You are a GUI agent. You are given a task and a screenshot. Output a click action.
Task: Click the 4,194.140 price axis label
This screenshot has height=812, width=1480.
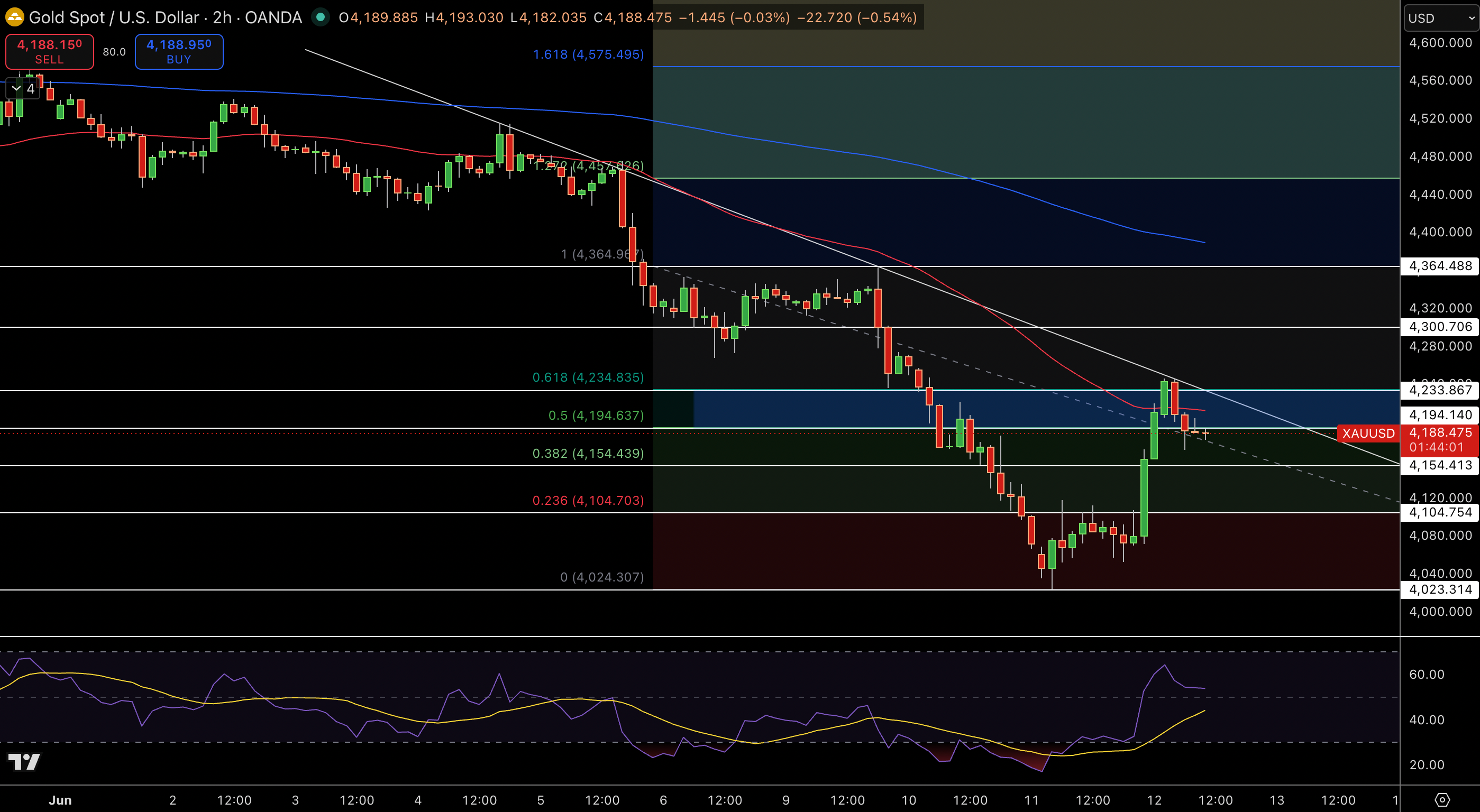click(1440, 414)
